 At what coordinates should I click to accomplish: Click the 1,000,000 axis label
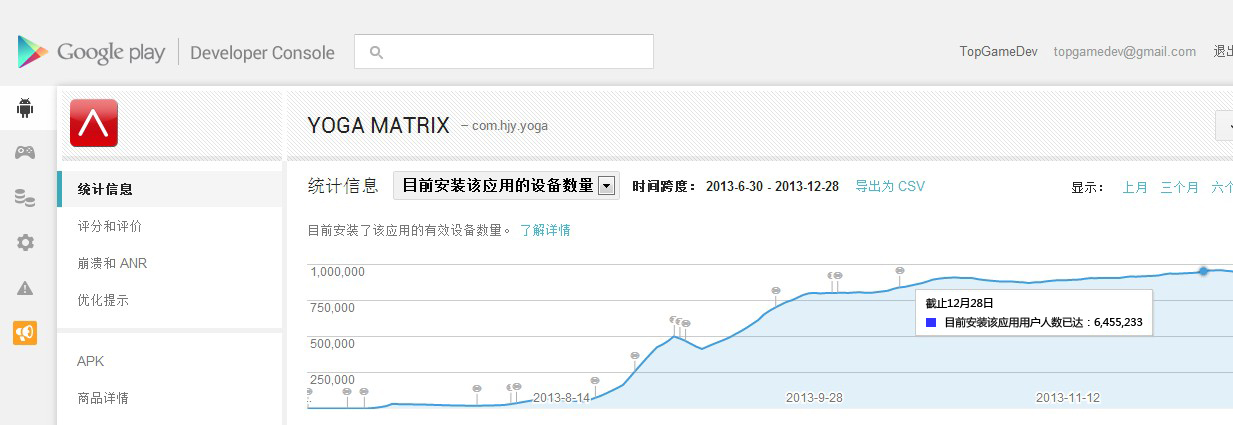tap(337, 271)
